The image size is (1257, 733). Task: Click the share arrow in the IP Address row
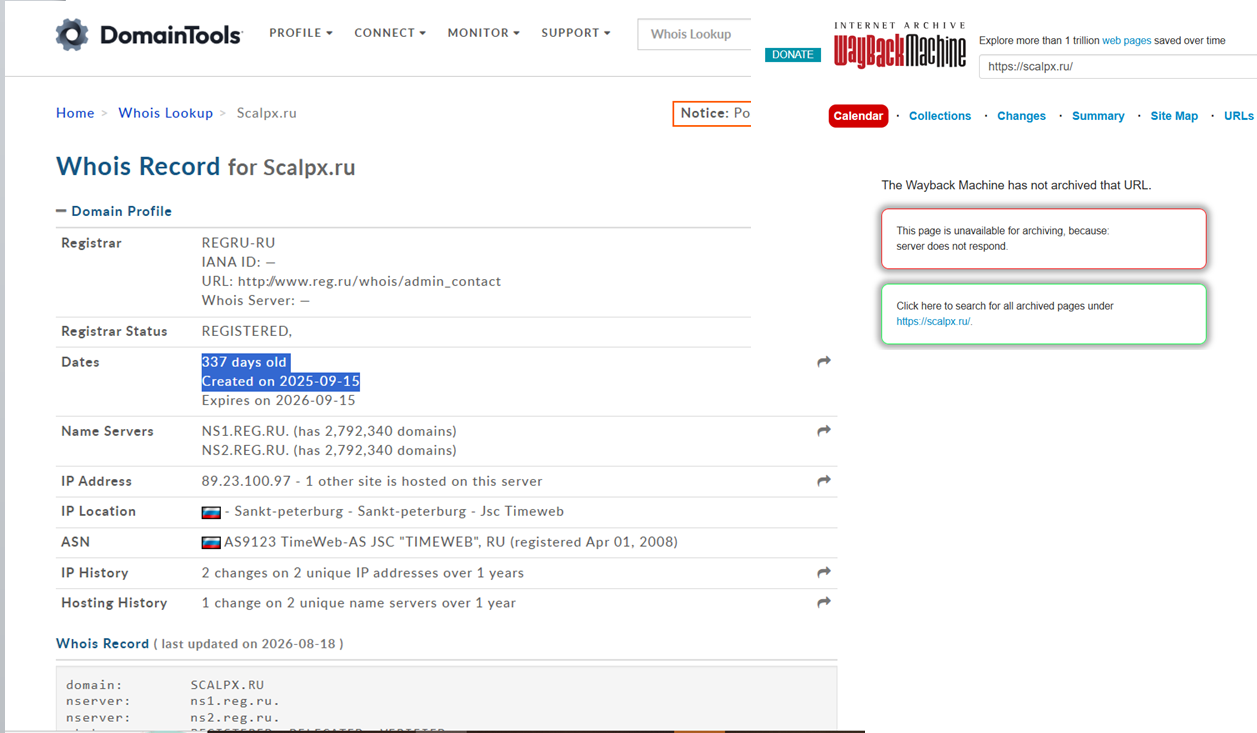coord(824,481)
